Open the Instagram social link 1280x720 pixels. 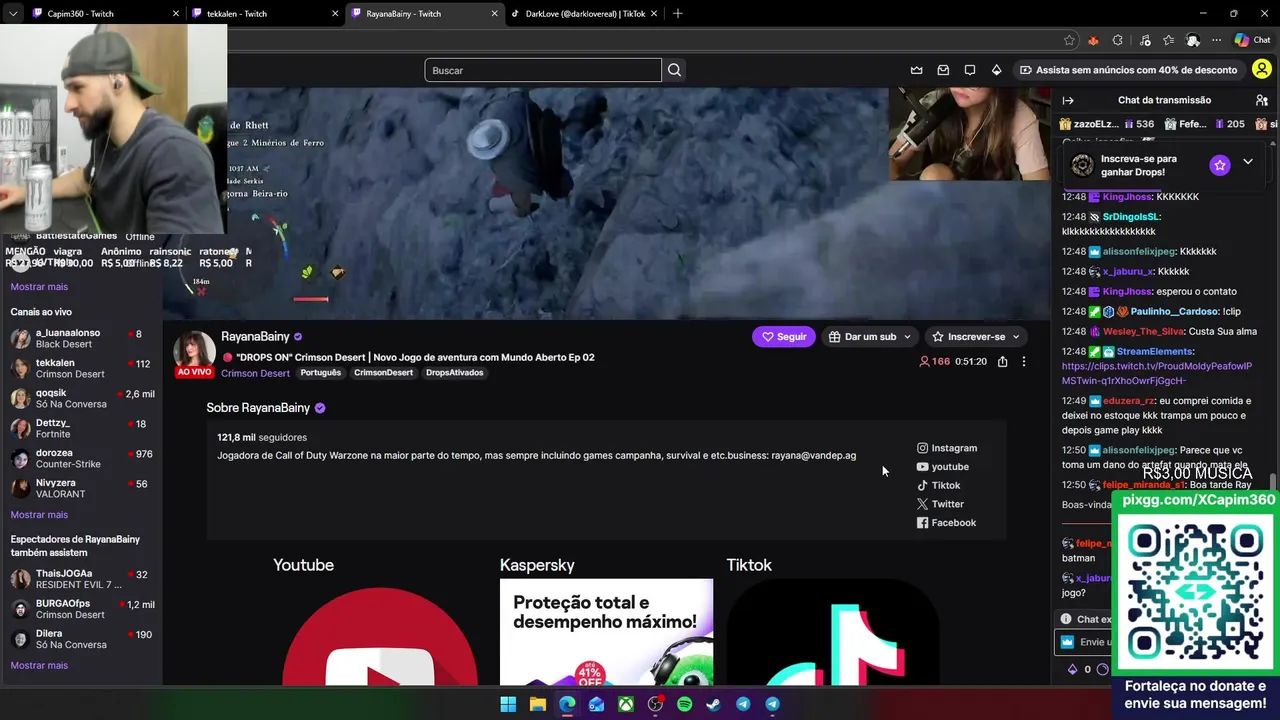pyautogui.click(x=947, y=448)
